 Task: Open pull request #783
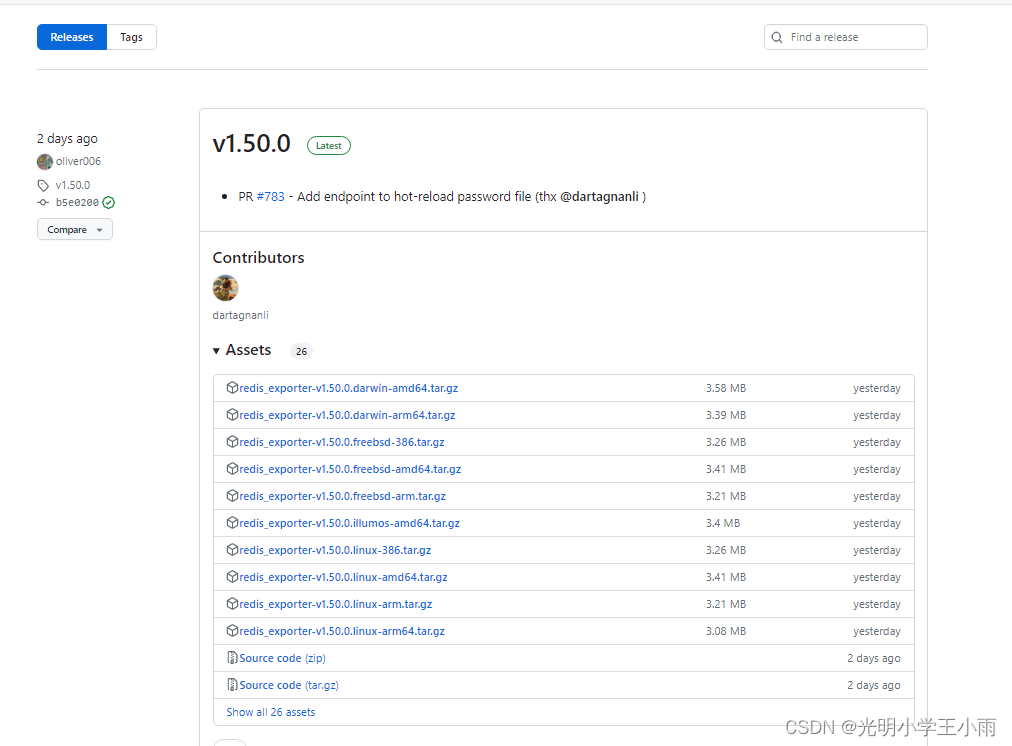(x=270, y=197)
